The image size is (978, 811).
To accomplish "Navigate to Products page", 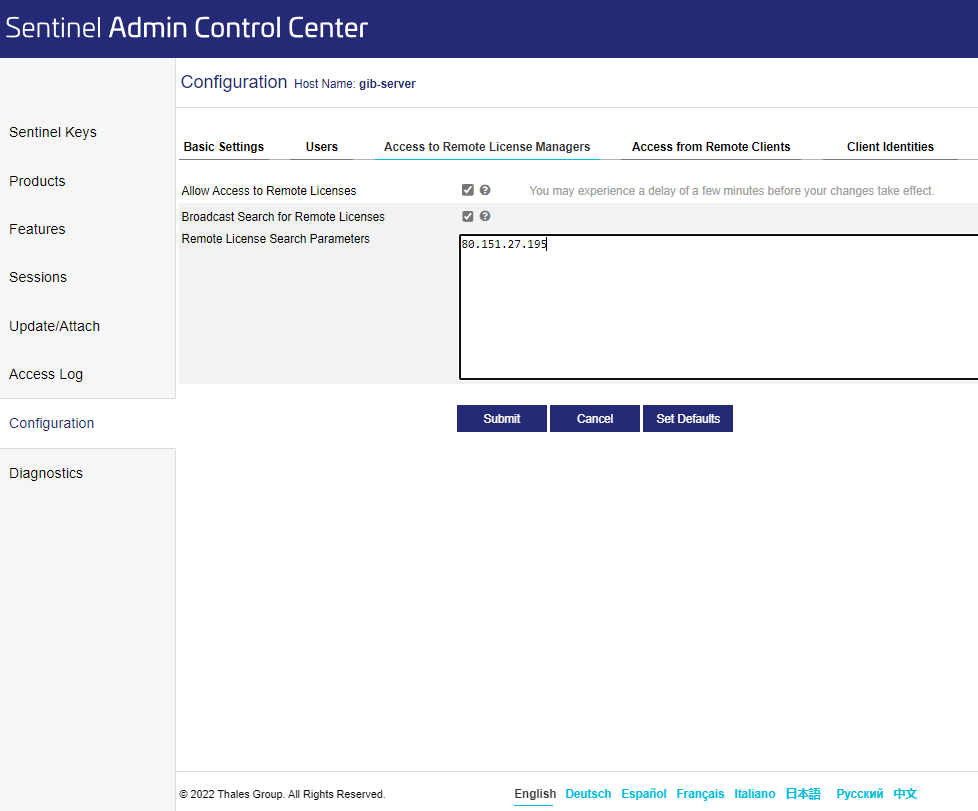I will (37, 181).
